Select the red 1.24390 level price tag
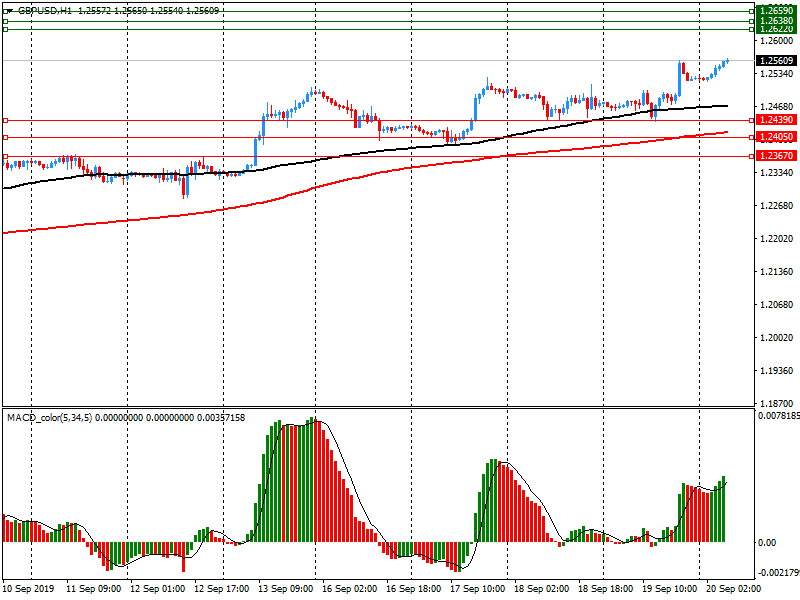The image size is (800, 600). pyautogui.click(x=776, y=120)
